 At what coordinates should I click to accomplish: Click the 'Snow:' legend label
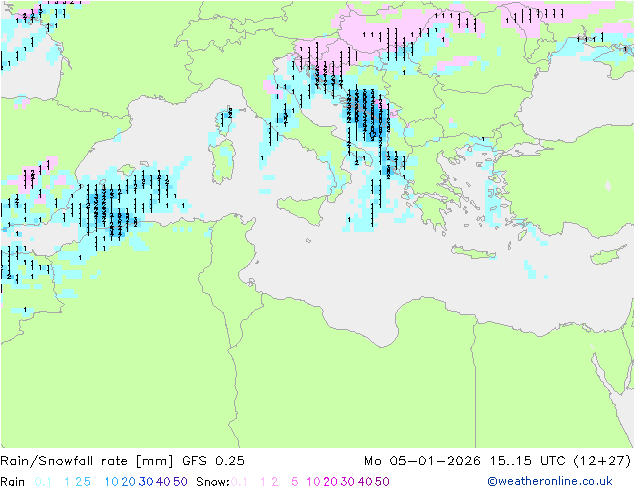[213, 482]
